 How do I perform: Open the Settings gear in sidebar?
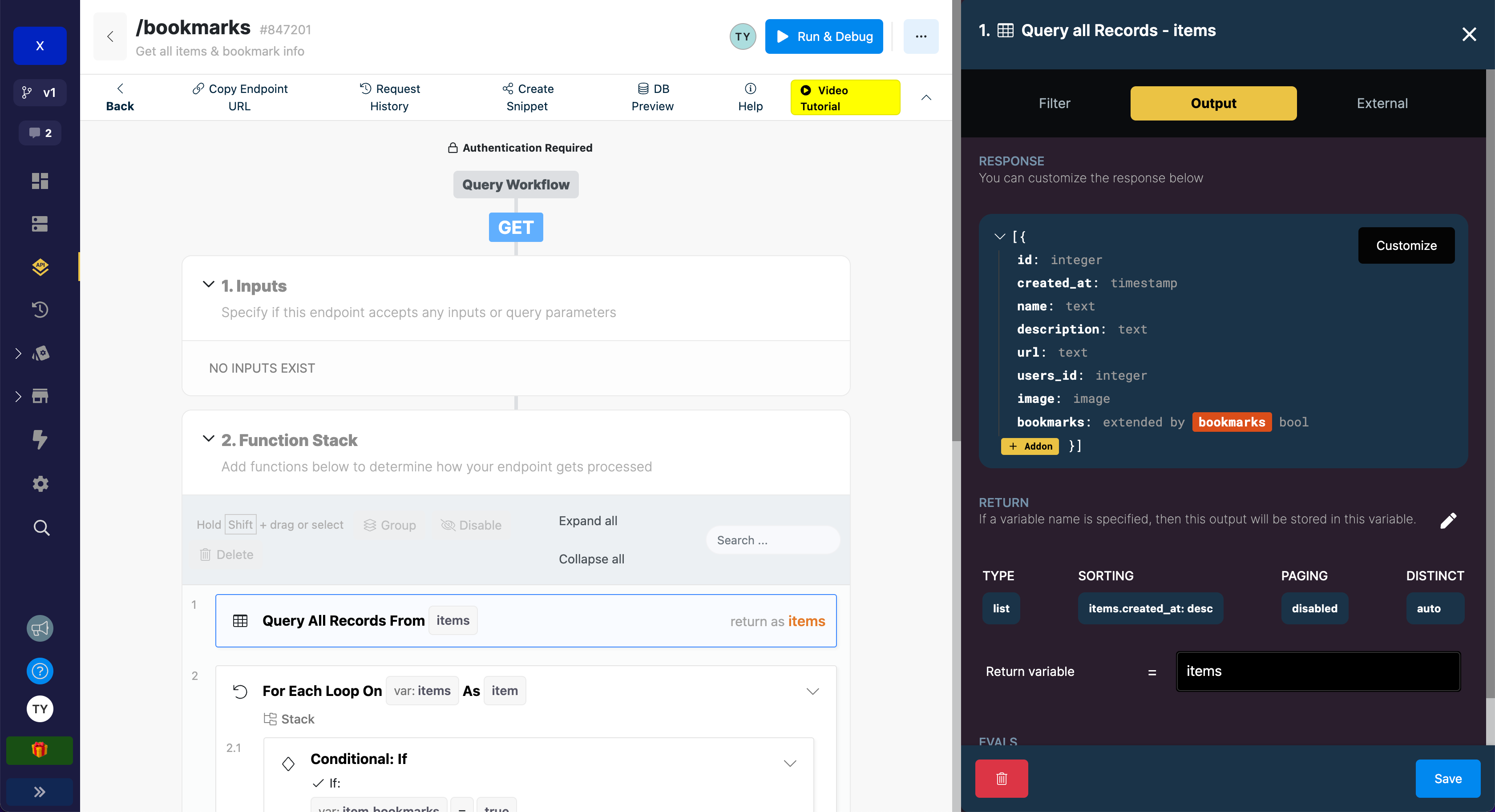tap(40, 484)
